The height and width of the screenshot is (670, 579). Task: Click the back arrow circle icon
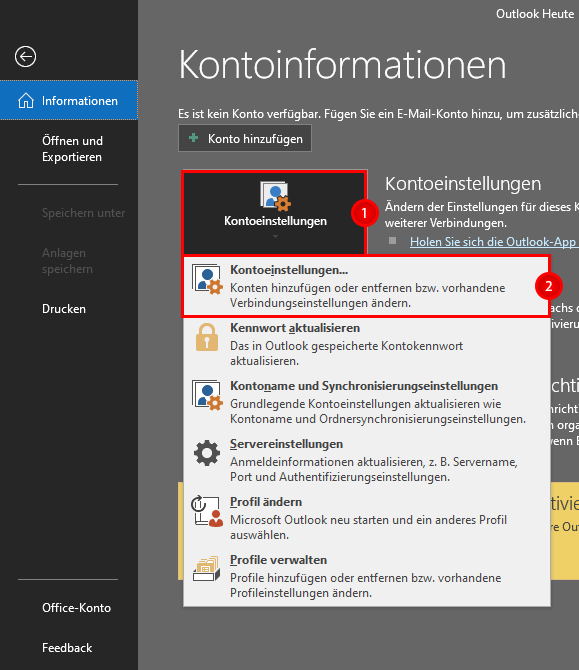pyautogui.click(x=25, y=56)
